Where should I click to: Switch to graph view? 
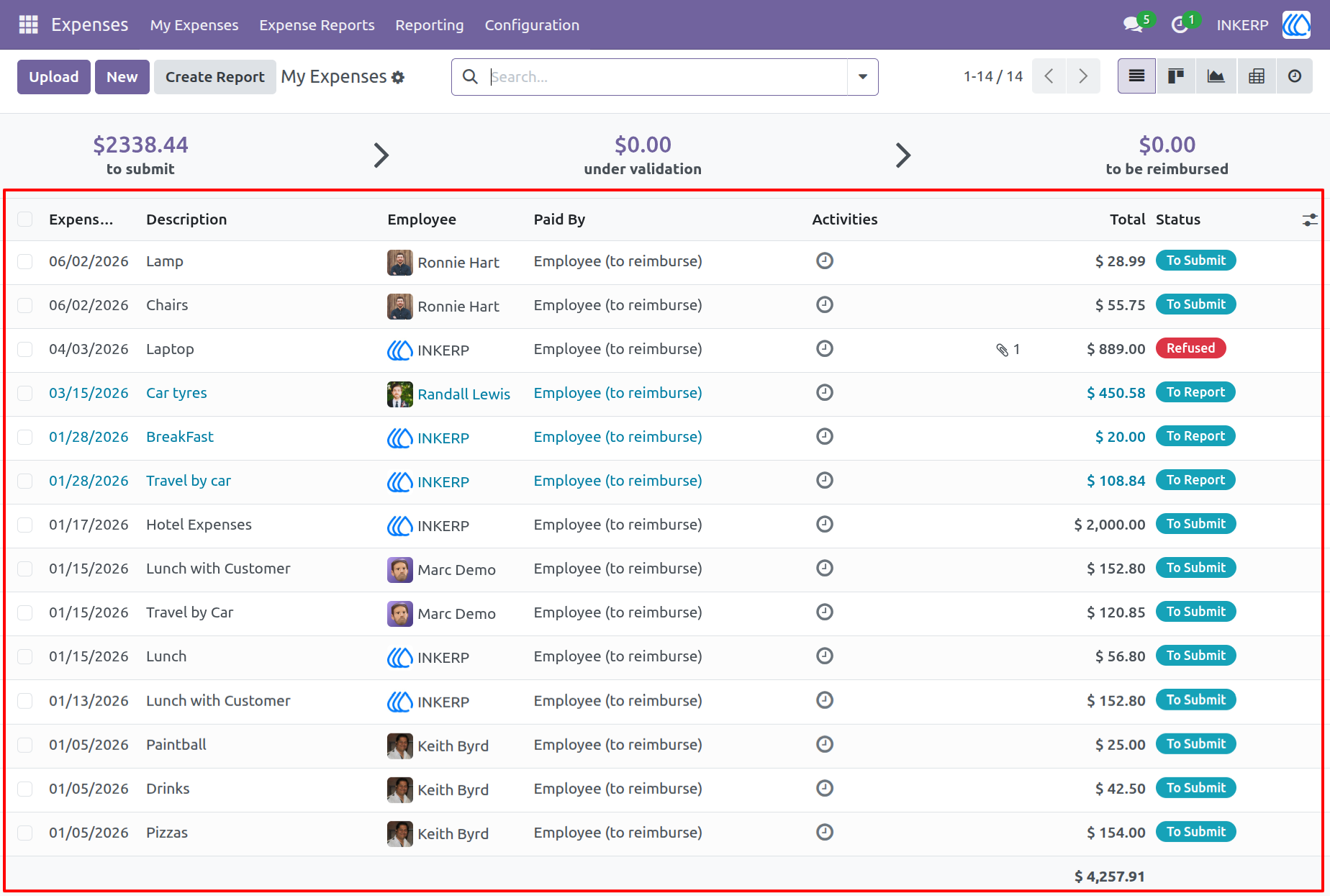1216,76
